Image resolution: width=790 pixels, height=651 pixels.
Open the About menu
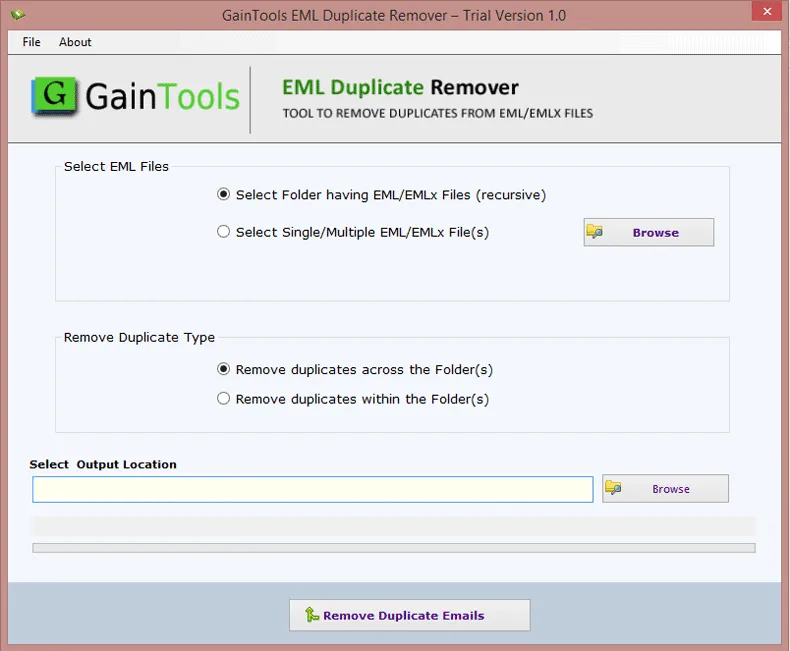pyautogui.click(x=75, y=42)
